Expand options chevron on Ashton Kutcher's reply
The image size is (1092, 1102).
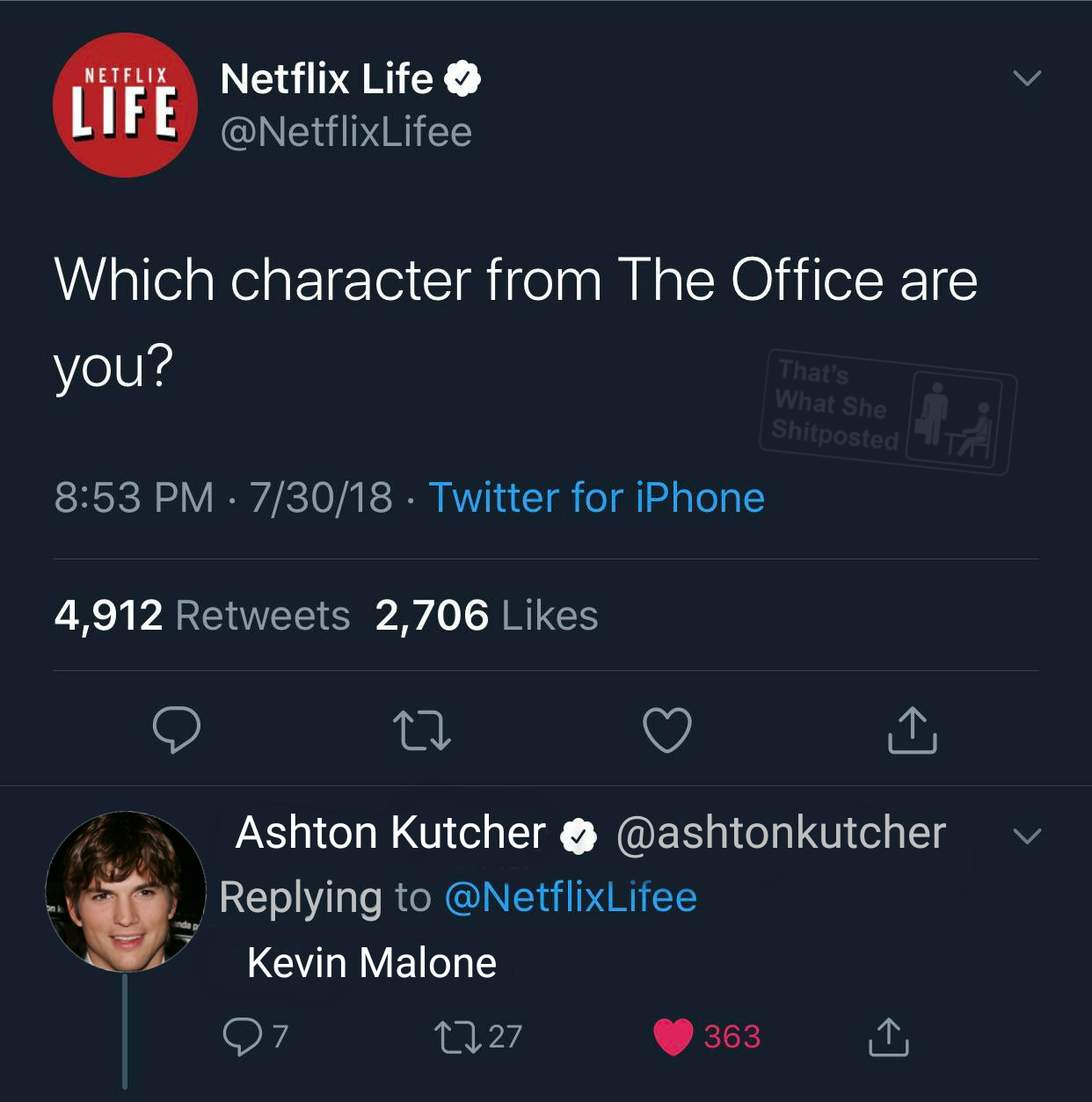pos(1027,835)
